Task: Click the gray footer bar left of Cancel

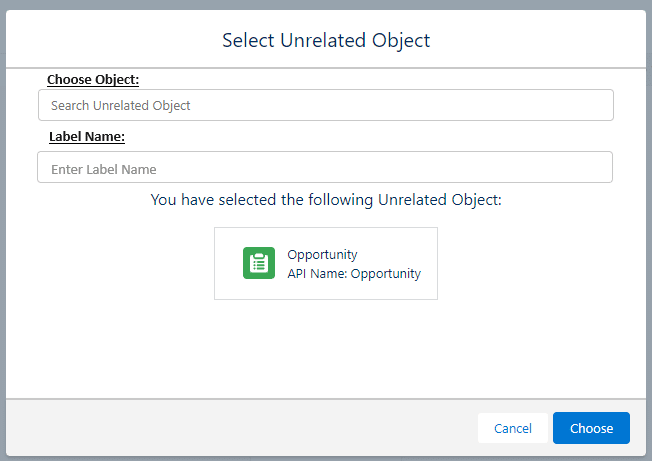Action: [240, 428]
